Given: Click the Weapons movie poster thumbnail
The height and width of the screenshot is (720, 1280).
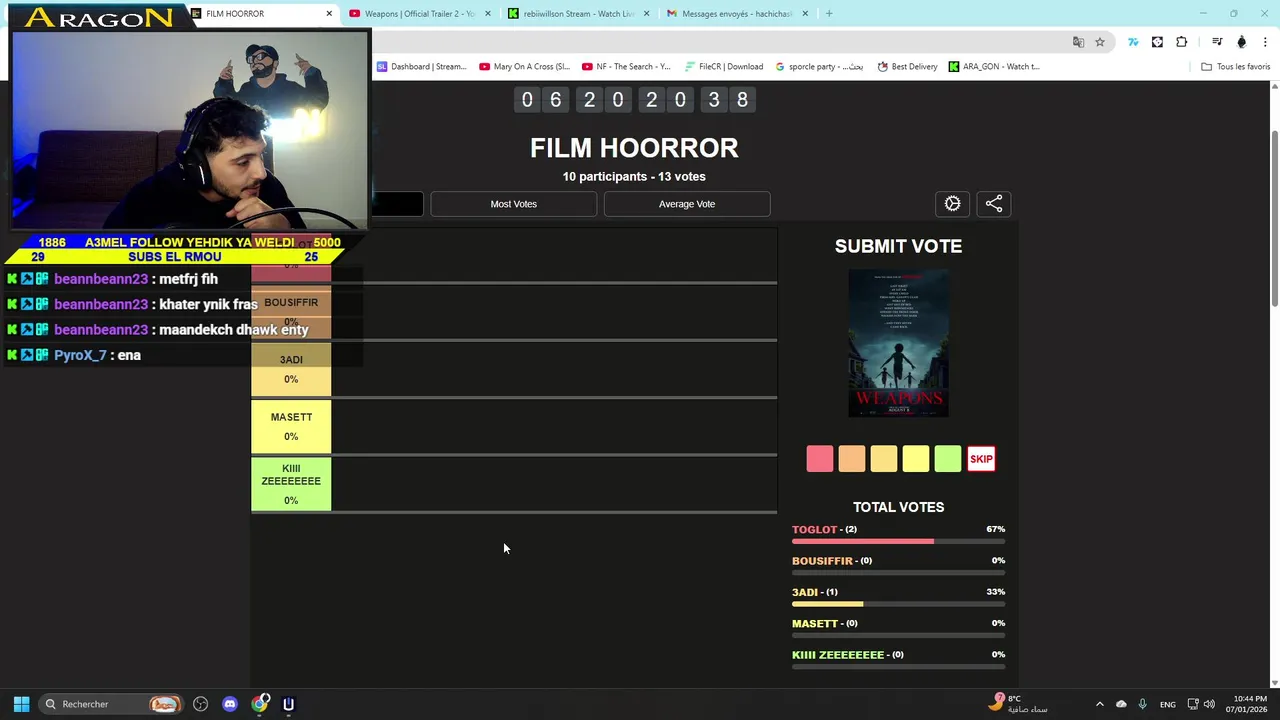Looking at the screenshot, I should point(898,343).
